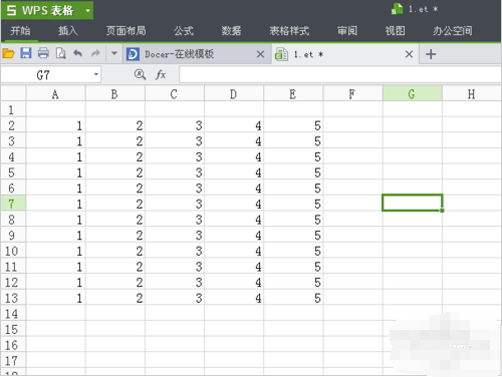Click cell A13 containing 1

click(x=55, y=298)
